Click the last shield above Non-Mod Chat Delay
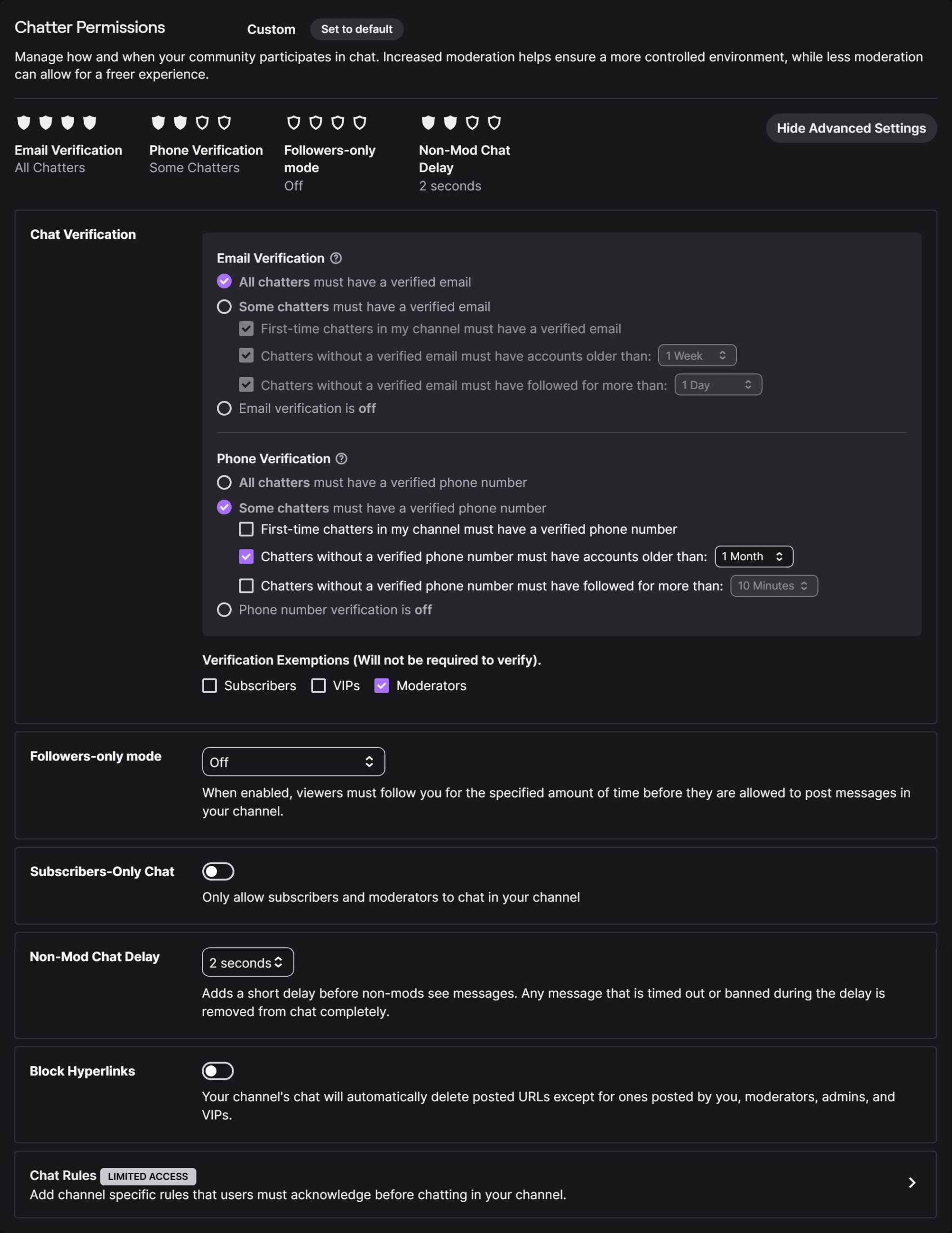Screen dimensions: 952x1233 [x=495, y=122]
